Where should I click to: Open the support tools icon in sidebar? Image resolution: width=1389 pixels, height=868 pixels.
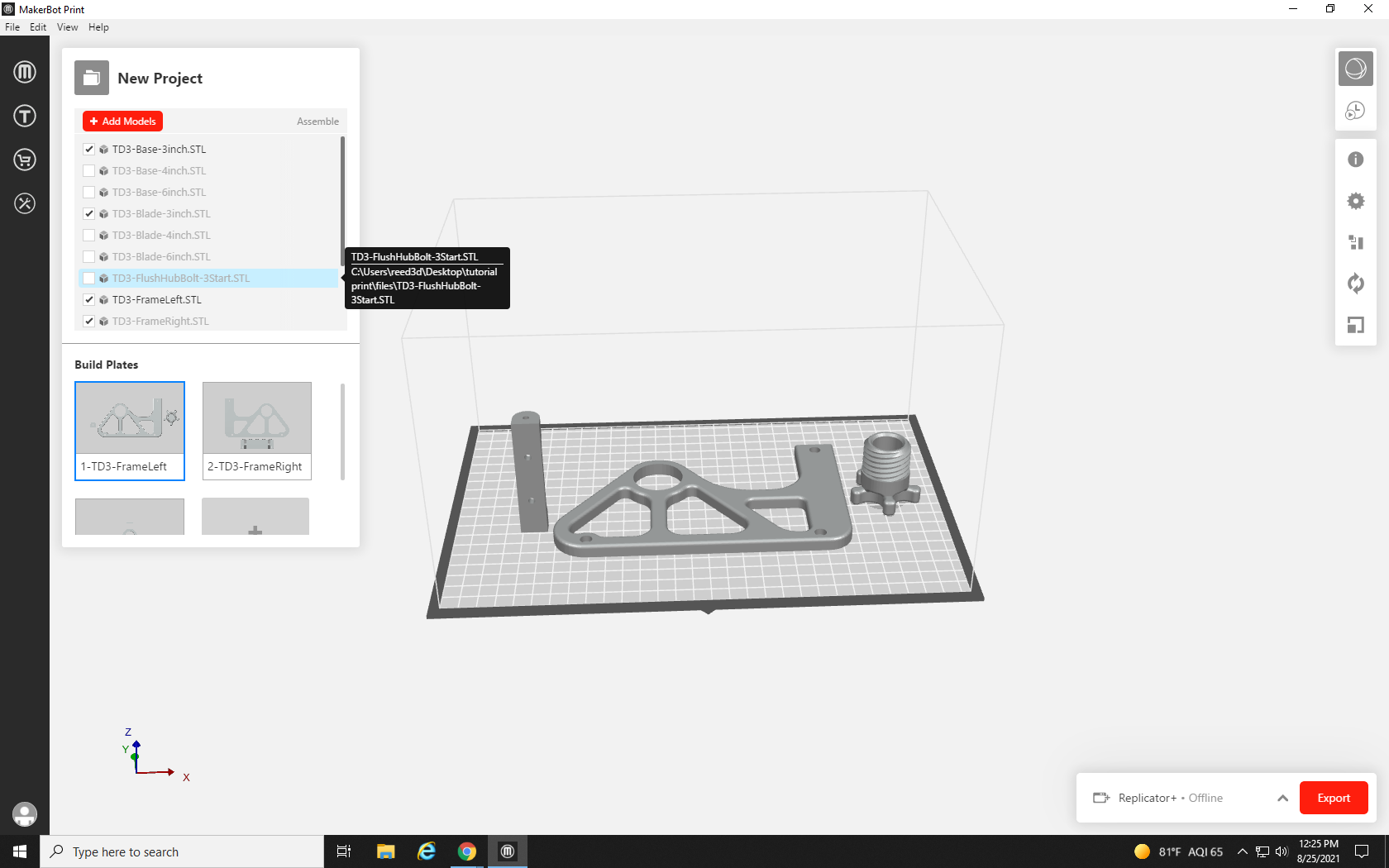[x=25, y=203]
